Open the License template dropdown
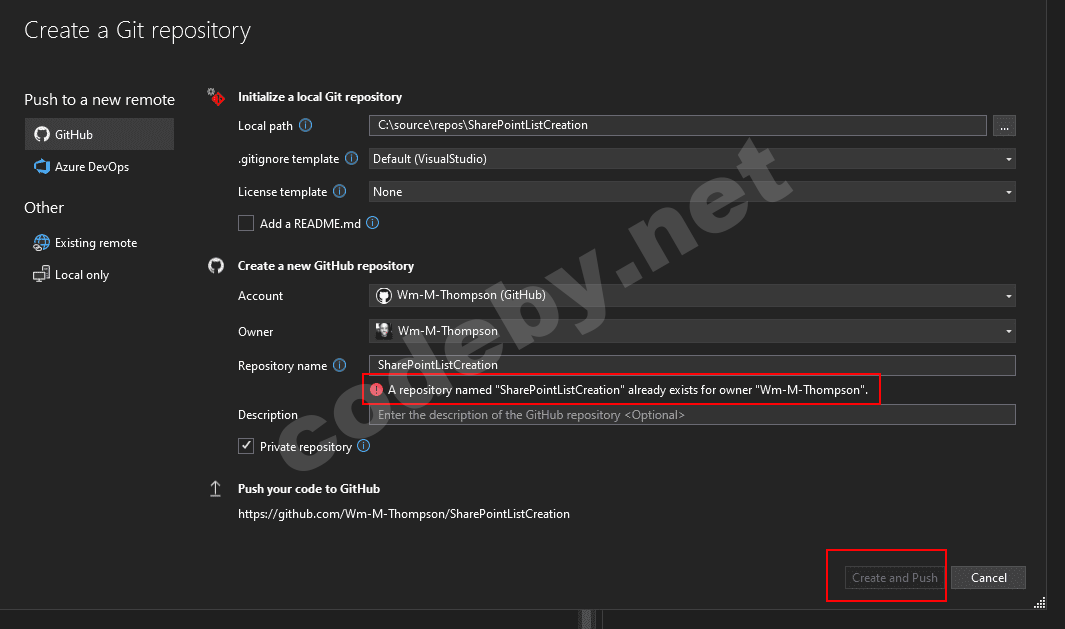The width and height of the screenshot is (1065, 629). (x=692, y=192)
